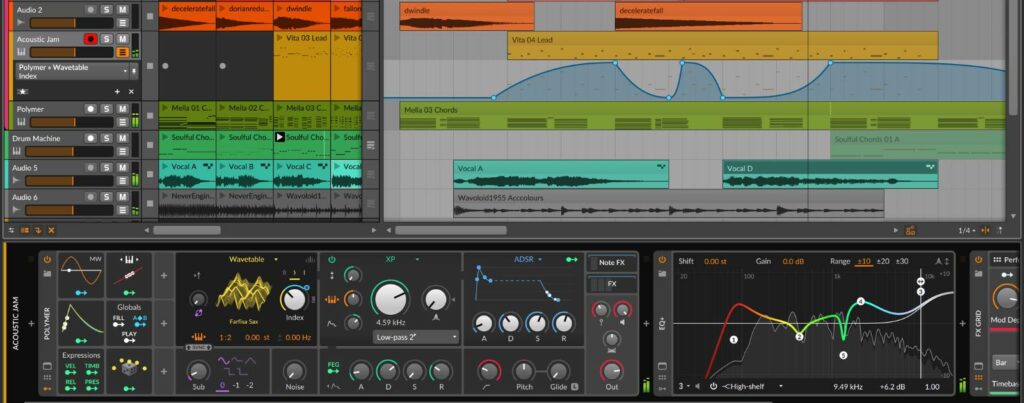Mute the Drum Machine track

122,138
